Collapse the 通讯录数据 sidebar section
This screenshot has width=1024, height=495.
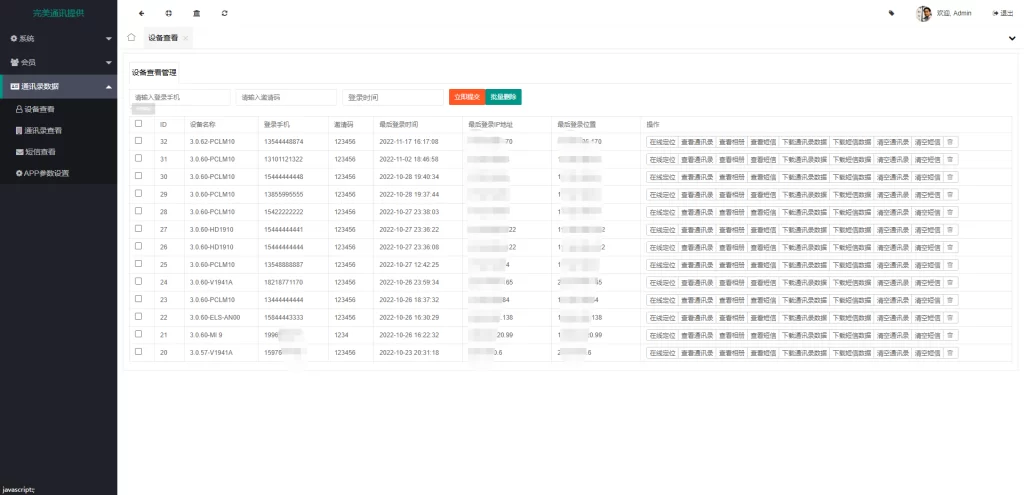[x=58, y=86]
